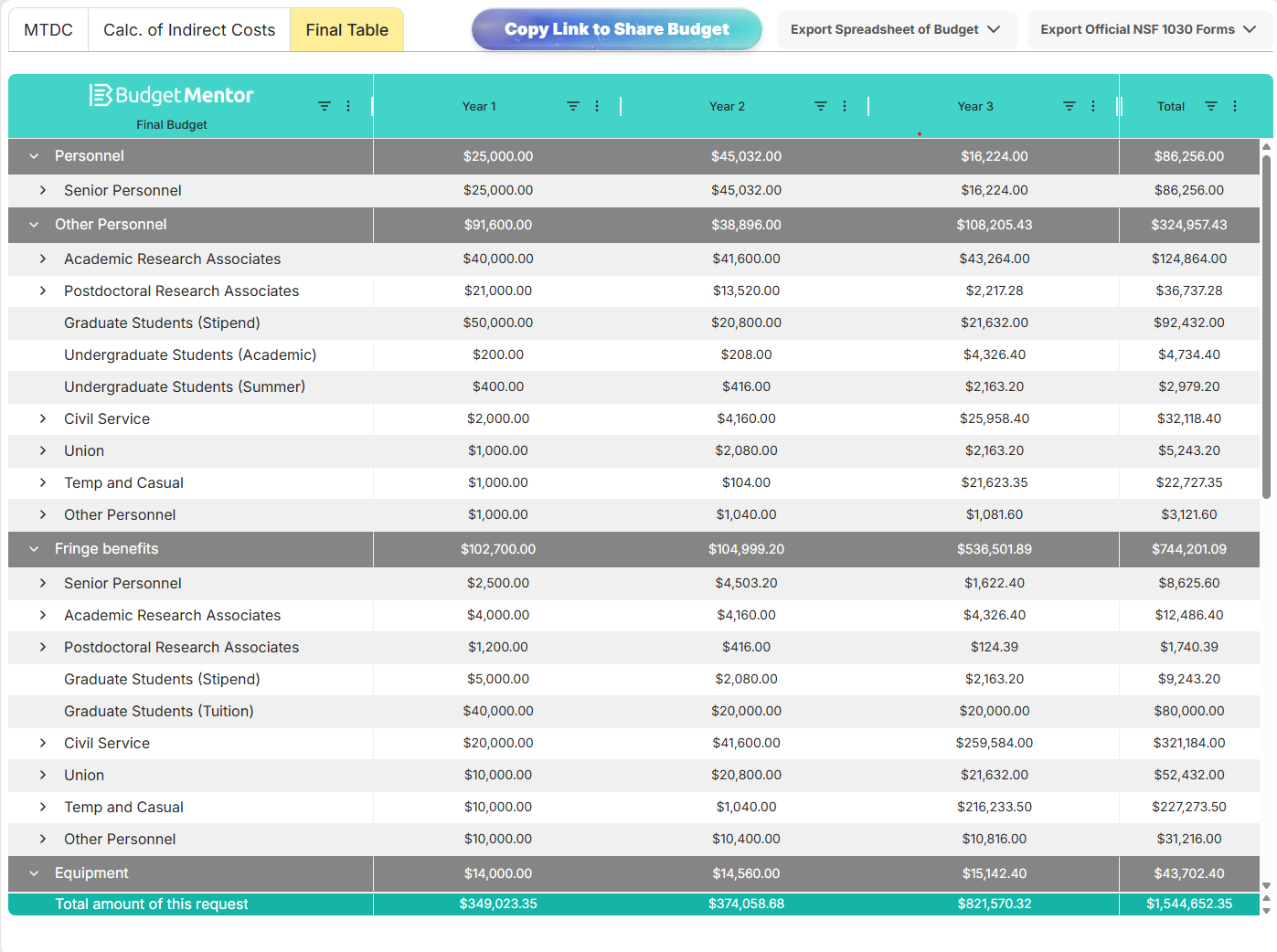Open Export Official NSF 1030 Forms dropdown
This screenshot has width=1277, height=952.
pos(1147,29)
